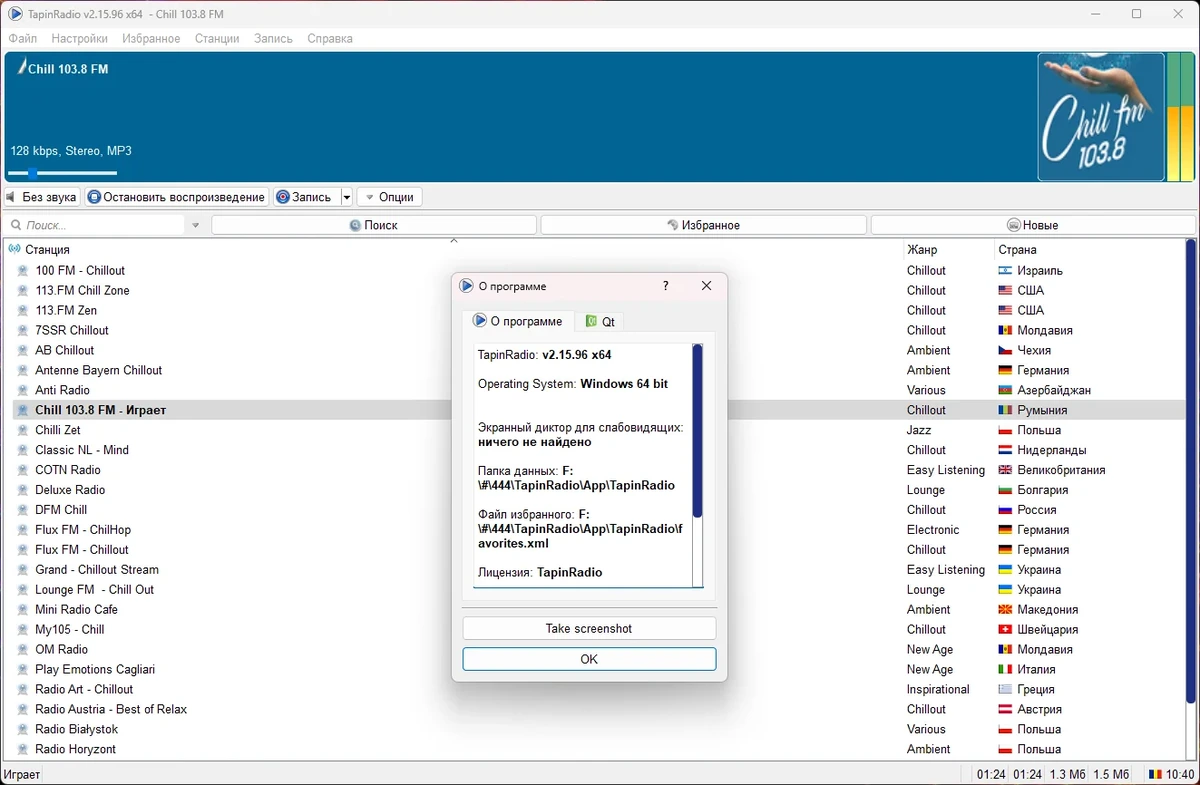The width and height of the screenshot is (1200, 785).
Task: Select Flux FM - ChilHop station
Action: pyautogui.click(x=83, y=530)
